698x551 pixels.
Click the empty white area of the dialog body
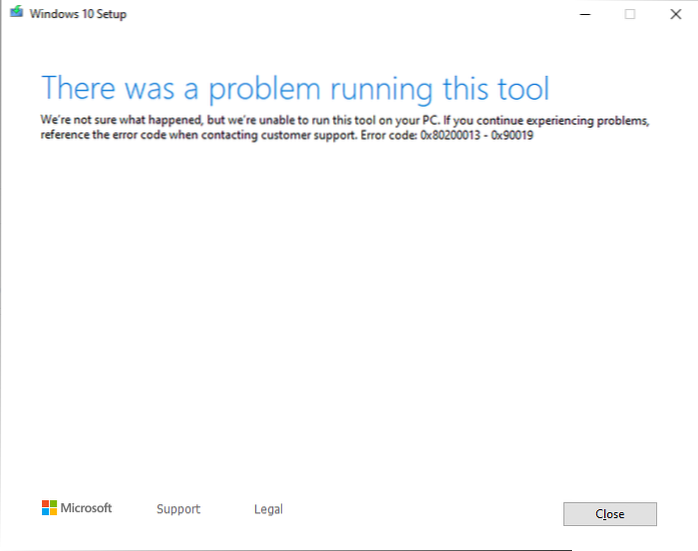(x=350, y=320)
